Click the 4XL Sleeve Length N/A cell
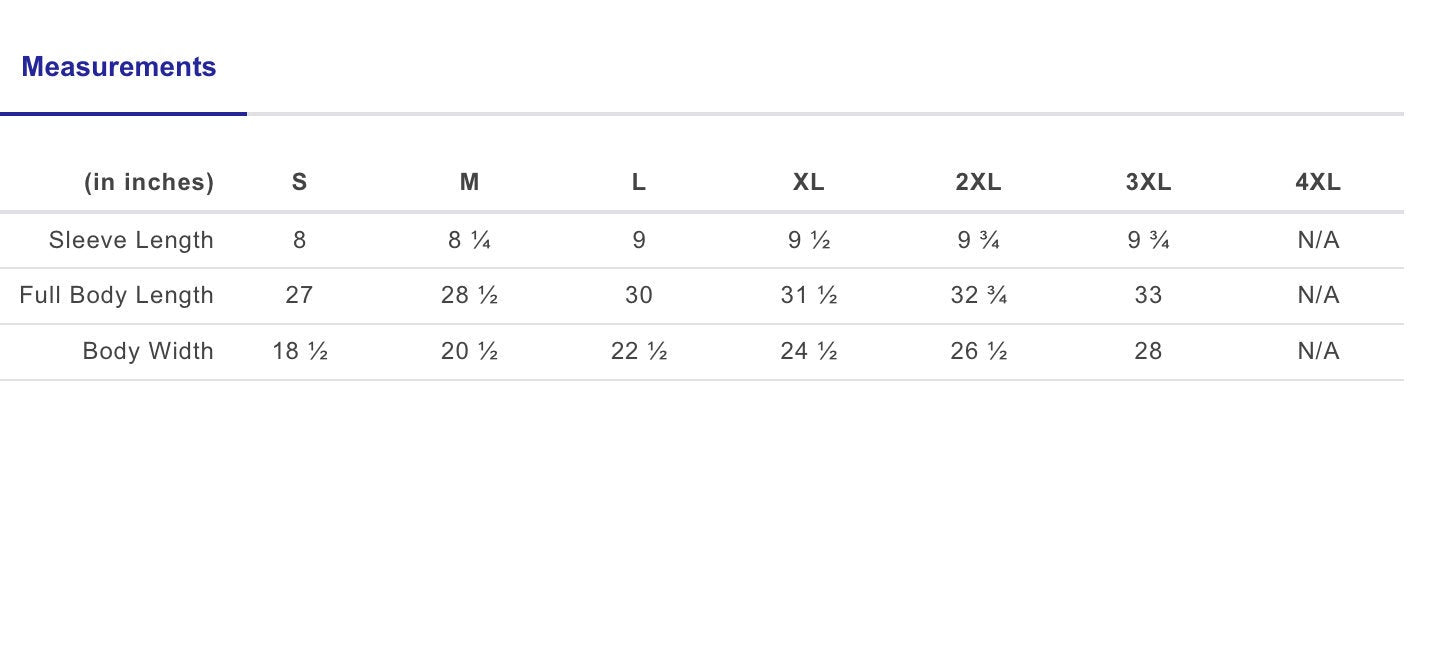This screenshot has height=656, width=1456. [x=1318, y=240]
